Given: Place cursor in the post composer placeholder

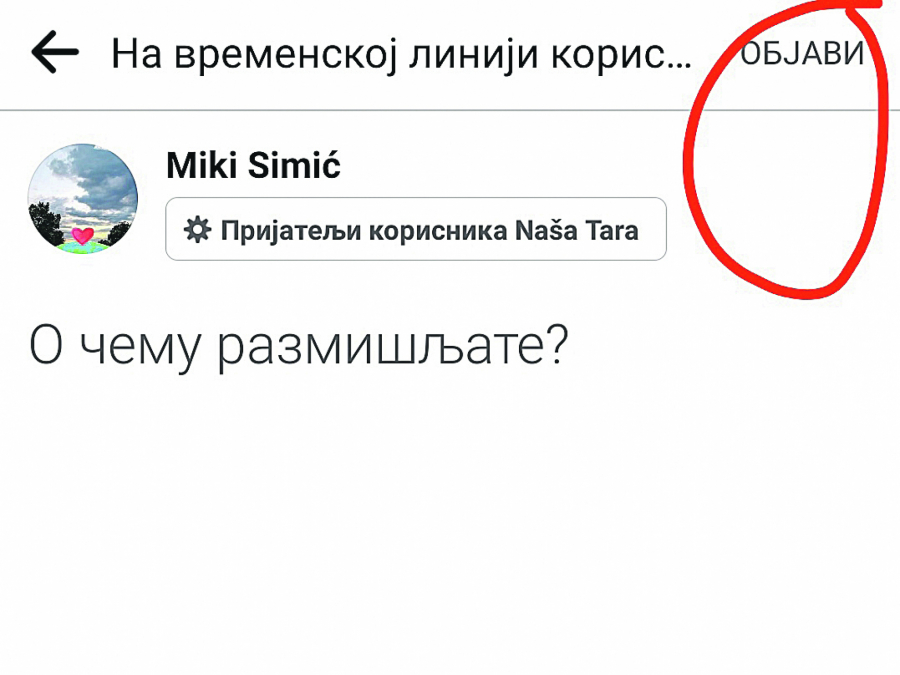Looking at the screenshot, I should (x=298, y=347).
